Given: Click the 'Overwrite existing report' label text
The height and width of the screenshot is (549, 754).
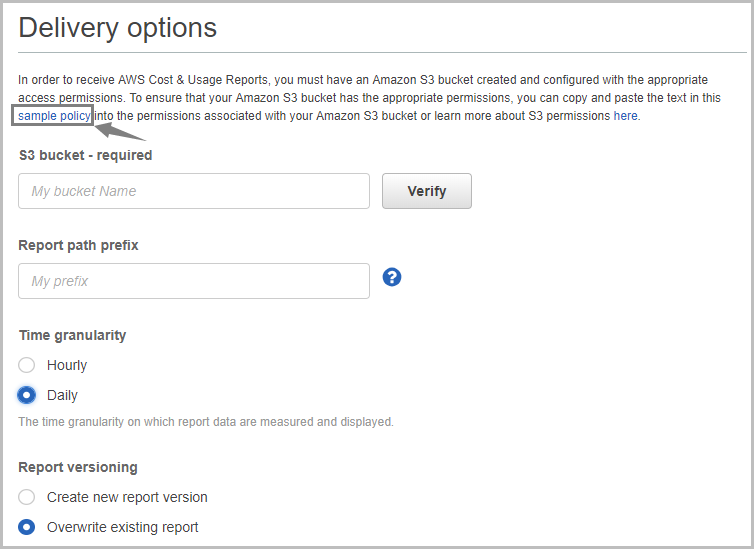Looking at the screenshot, I should pyautogui.click(x=122, y=527).
